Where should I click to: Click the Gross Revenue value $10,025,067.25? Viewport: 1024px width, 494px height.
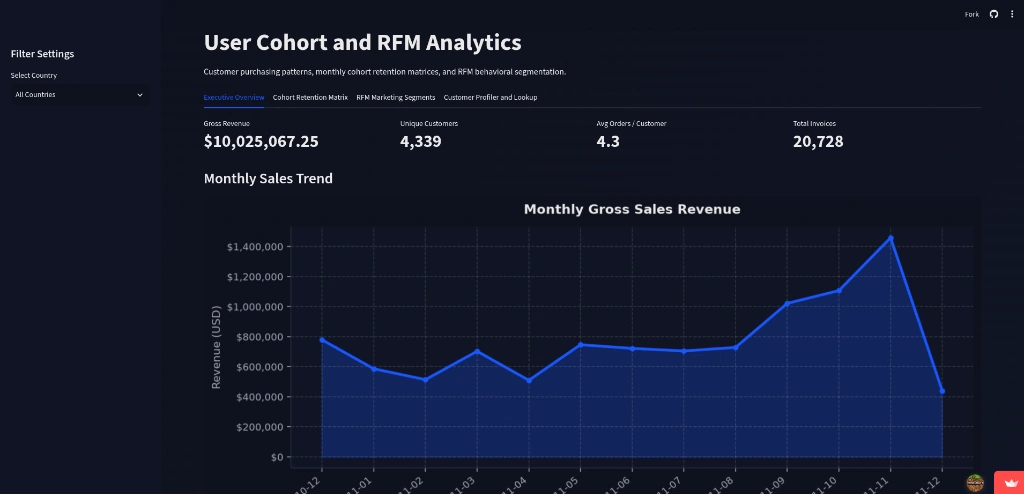pos(261,142)
